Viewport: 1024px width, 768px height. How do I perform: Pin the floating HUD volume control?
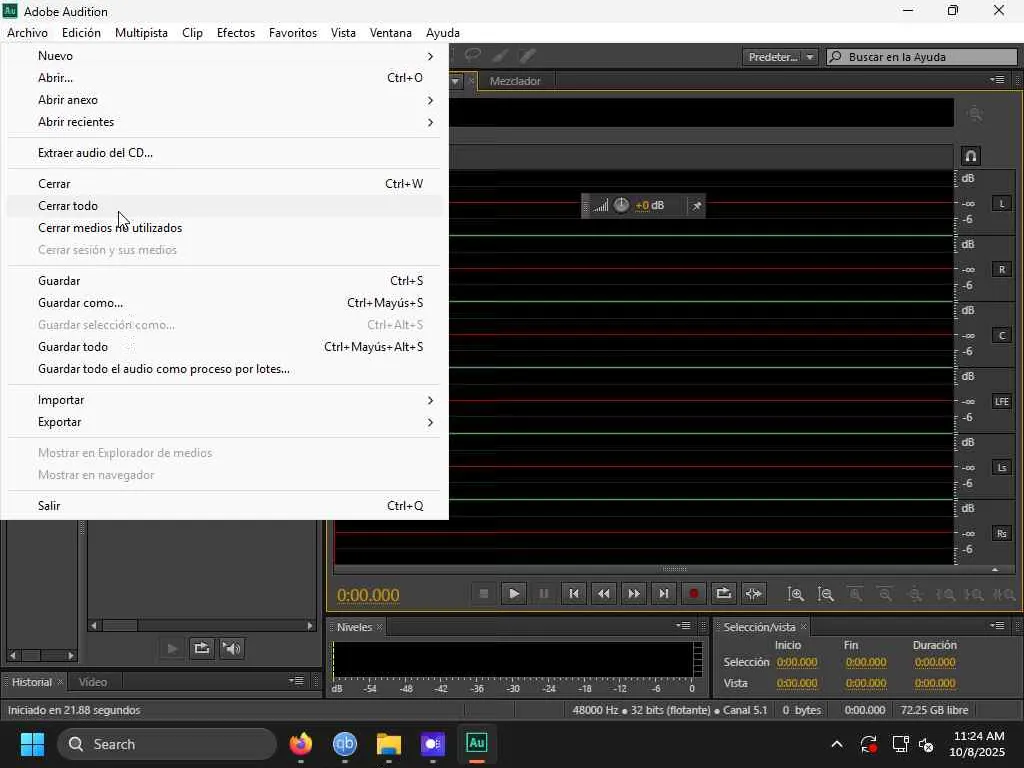(x=697, y=206)
